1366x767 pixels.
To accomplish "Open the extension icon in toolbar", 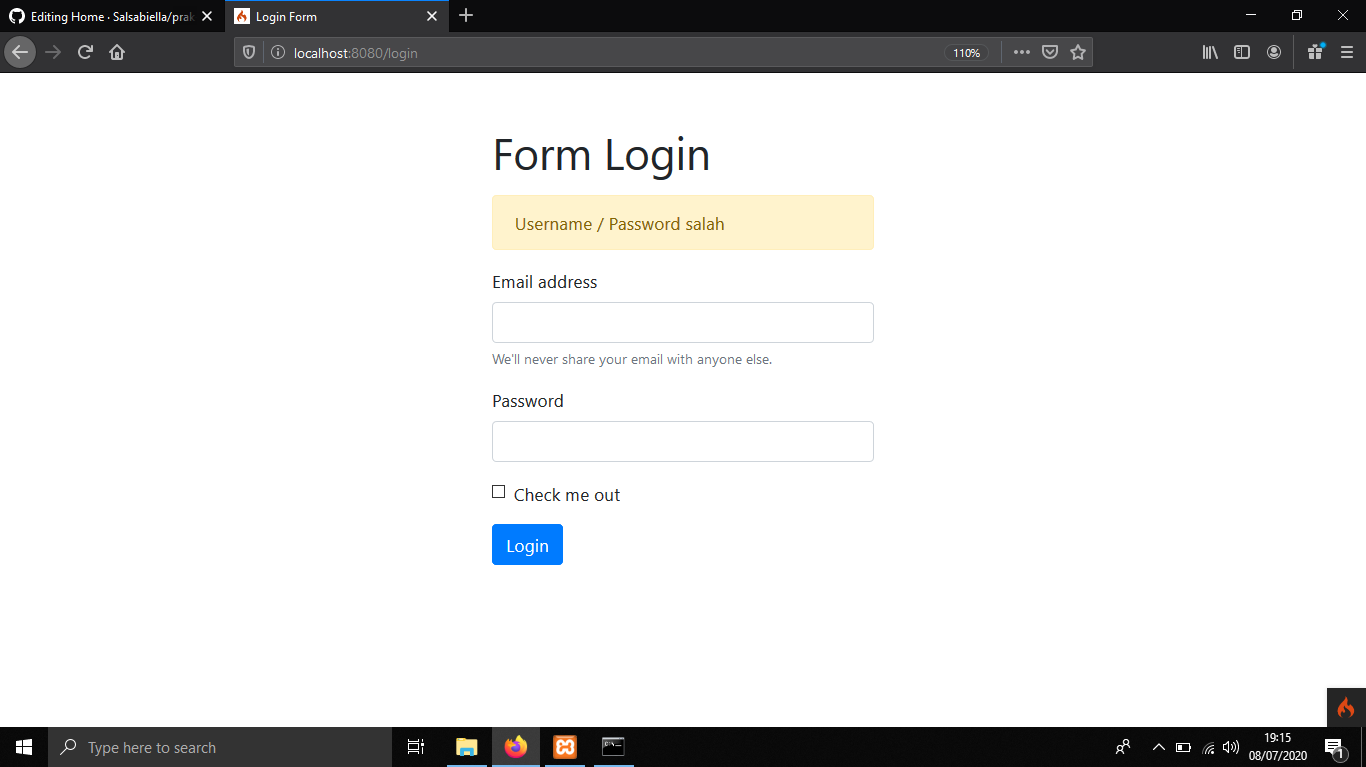I will (x=1315, y=52).
